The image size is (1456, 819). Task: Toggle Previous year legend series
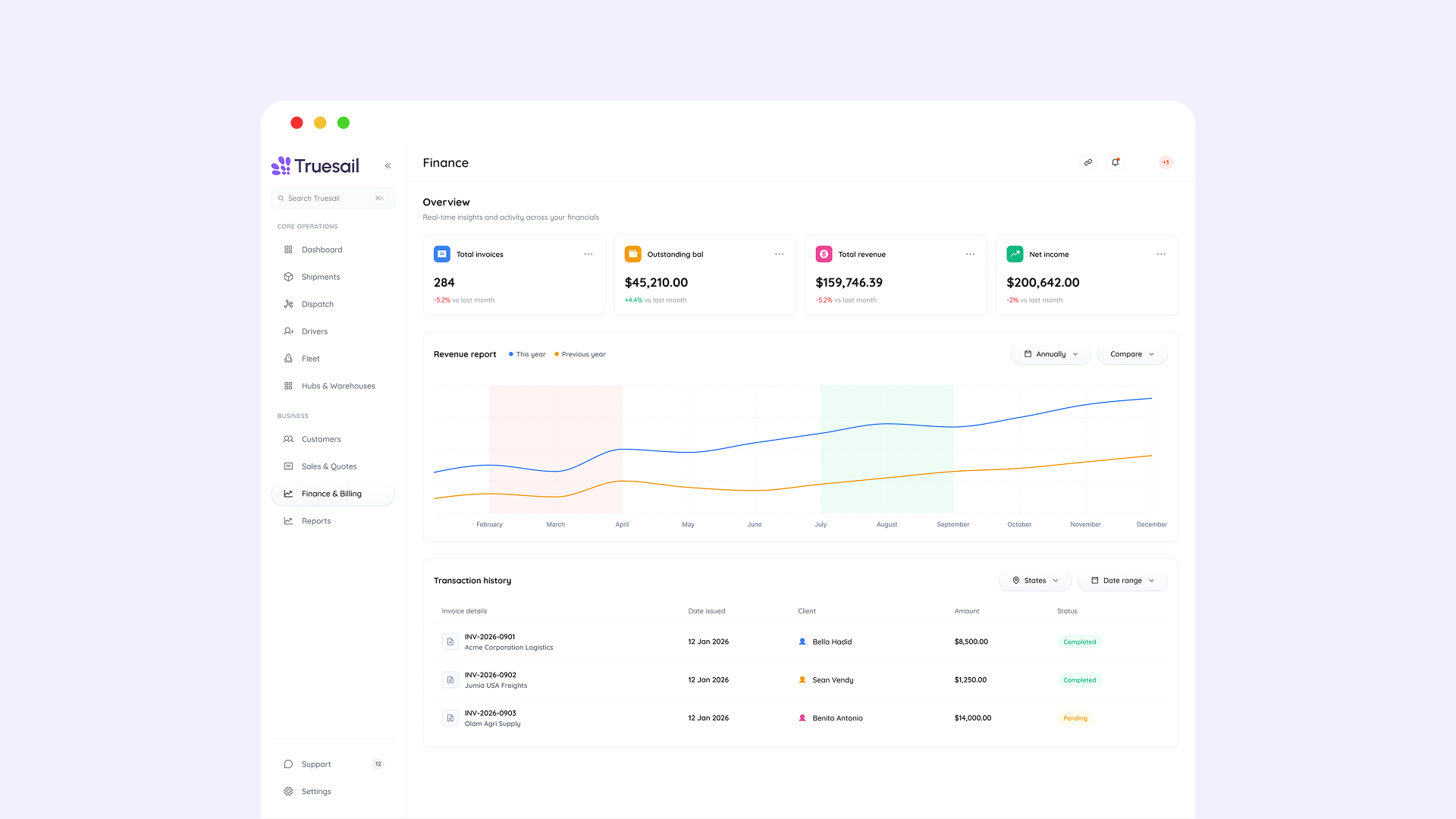pos(580,354)
